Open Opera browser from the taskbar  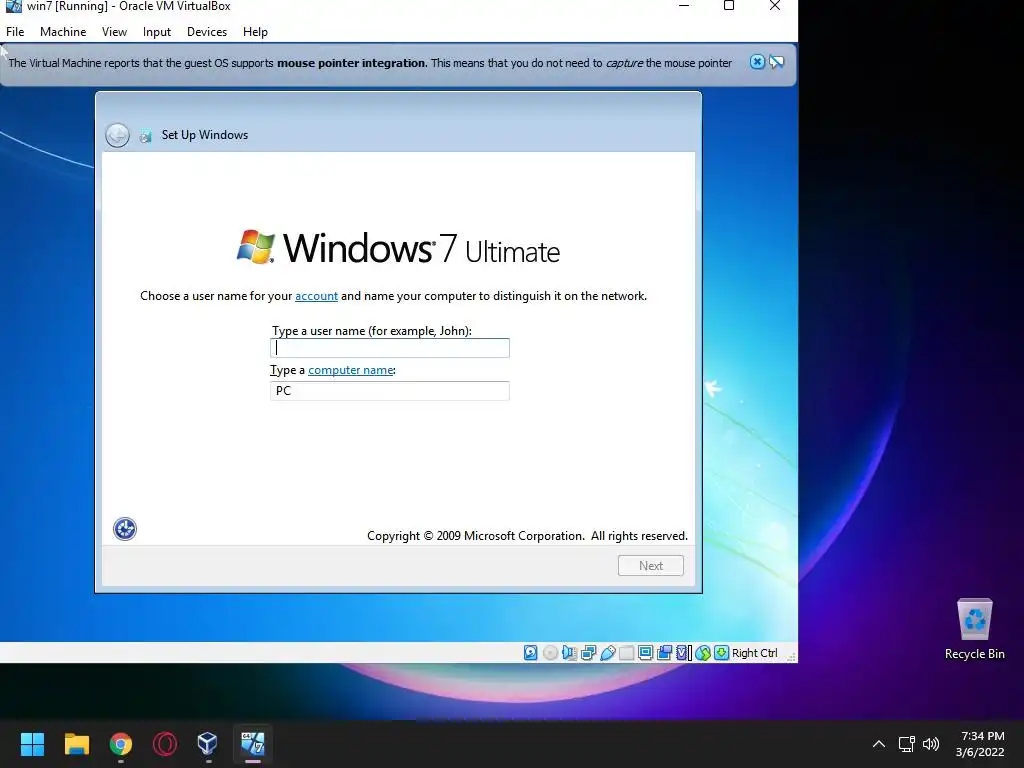(x=165, y=744)
